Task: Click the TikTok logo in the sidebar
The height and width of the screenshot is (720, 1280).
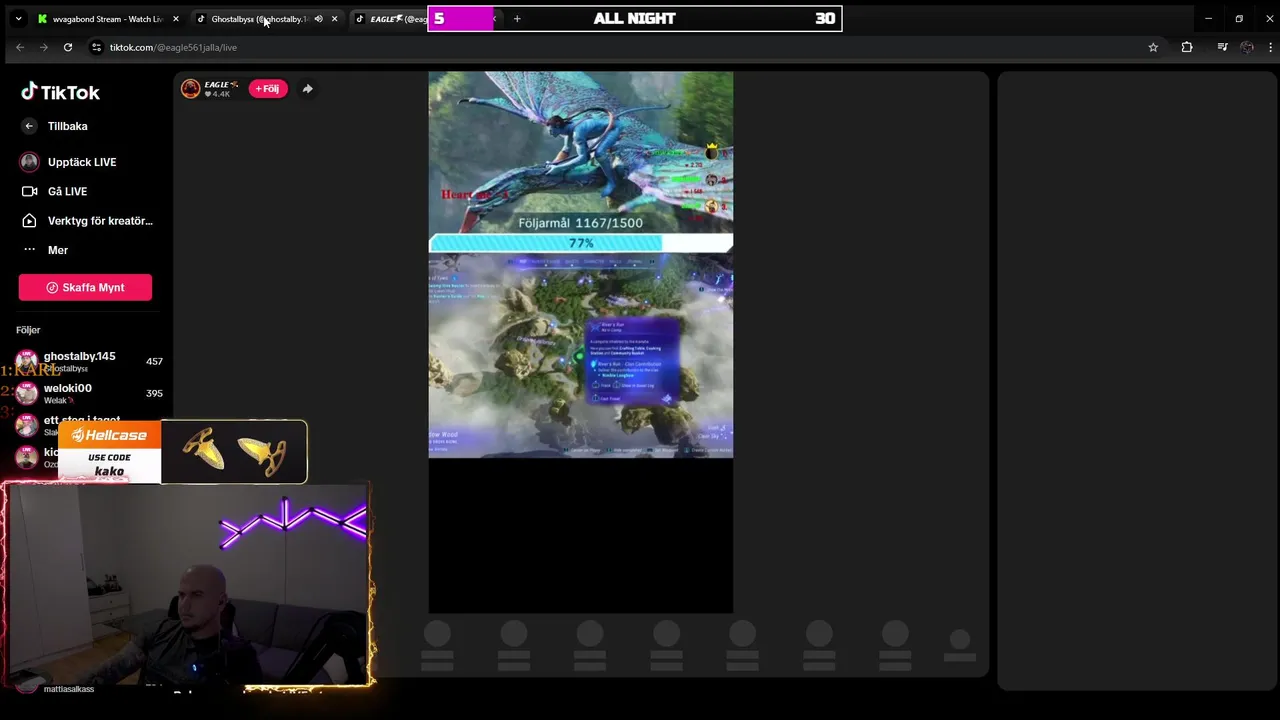Action: coord(60,92)
